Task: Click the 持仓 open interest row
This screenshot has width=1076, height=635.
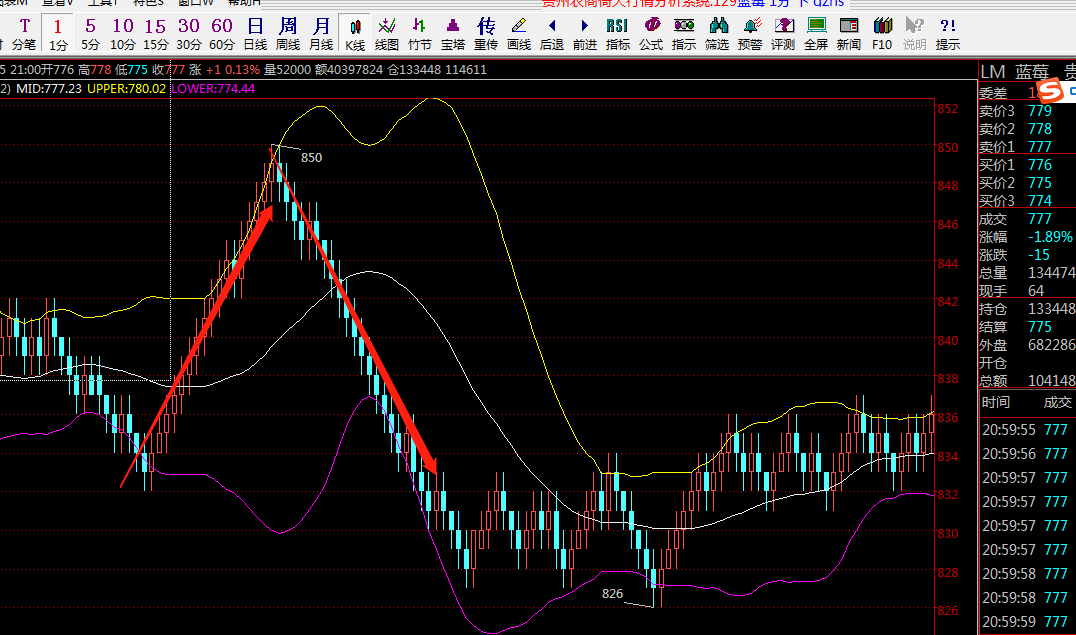Action: 1027,309
